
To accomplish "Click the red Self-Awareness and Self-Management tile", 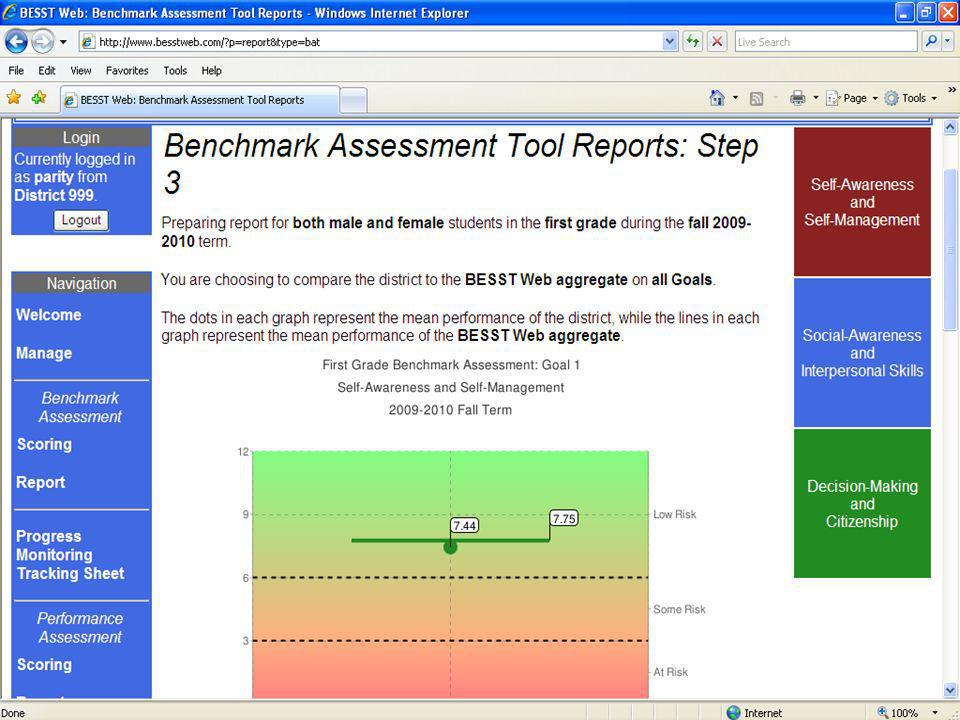I will 862,202.
